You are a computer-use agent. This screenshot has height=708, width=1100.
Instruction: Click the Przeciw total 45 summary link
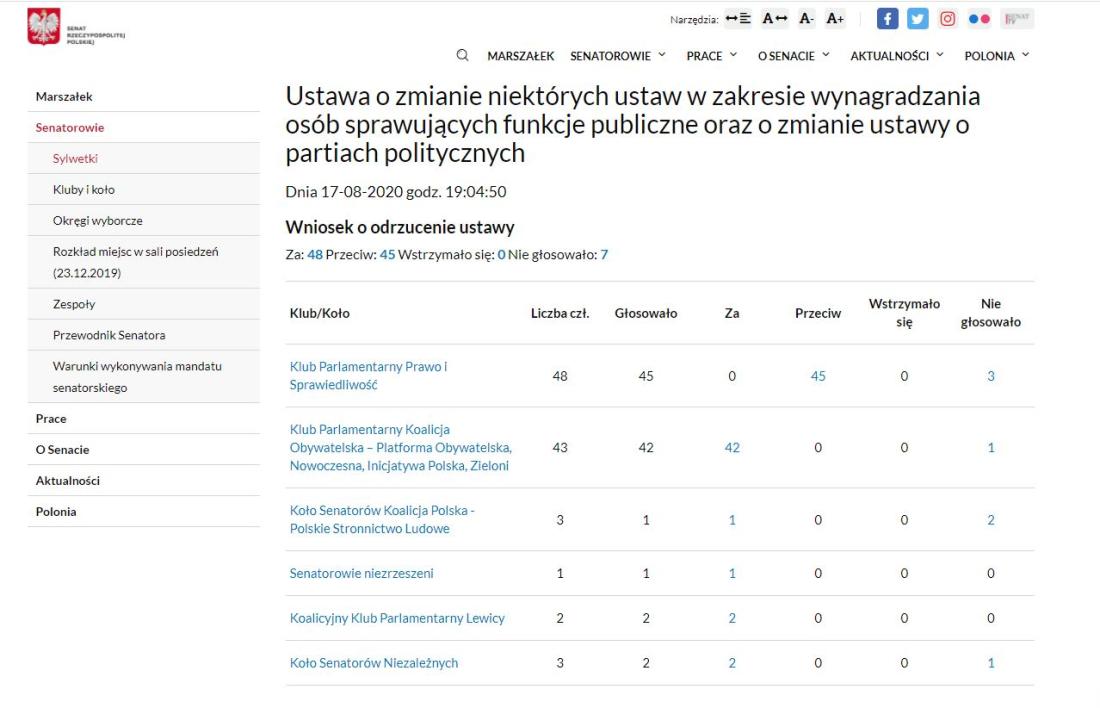click(387, 255)
